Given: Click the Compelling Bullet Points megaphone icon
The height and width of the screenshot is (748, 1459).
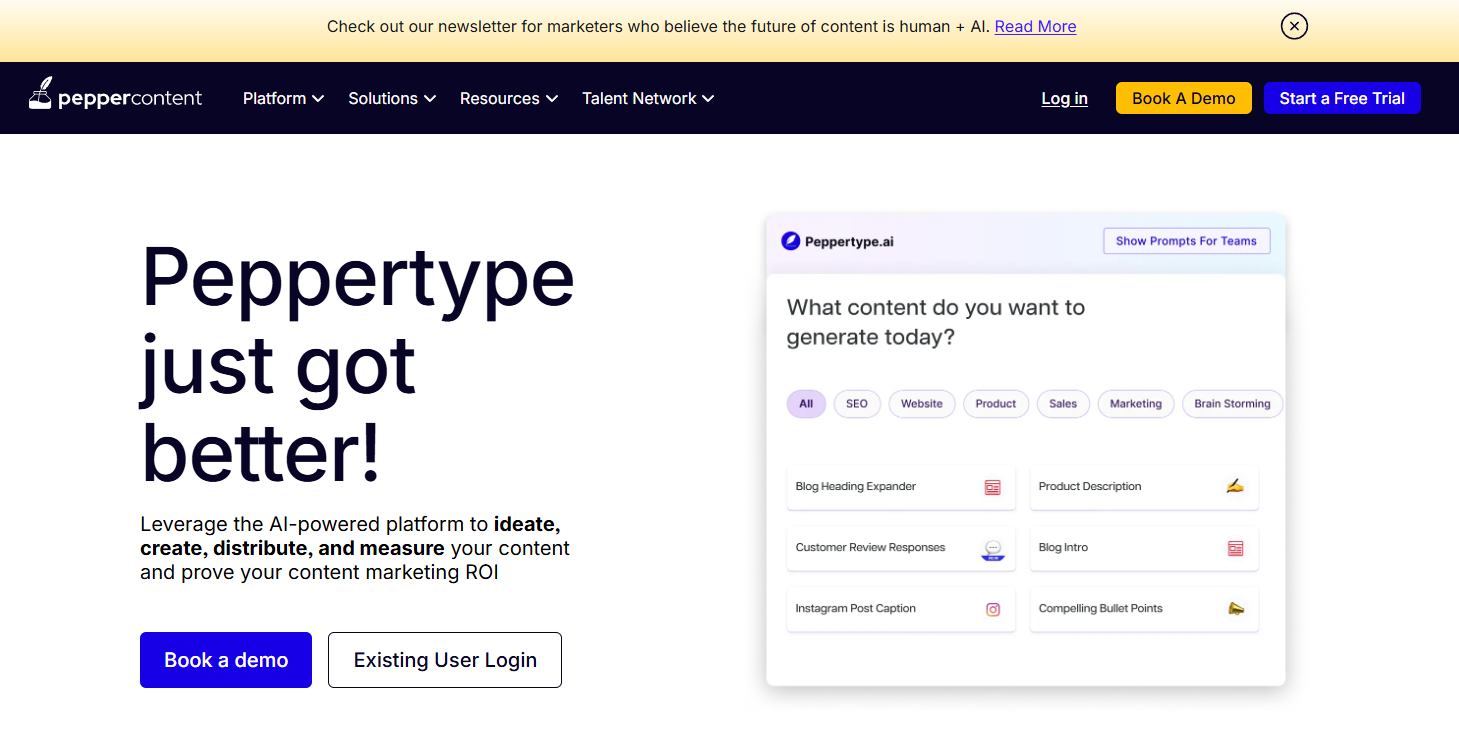Looking at the screenshot, I should (1236, 608).
